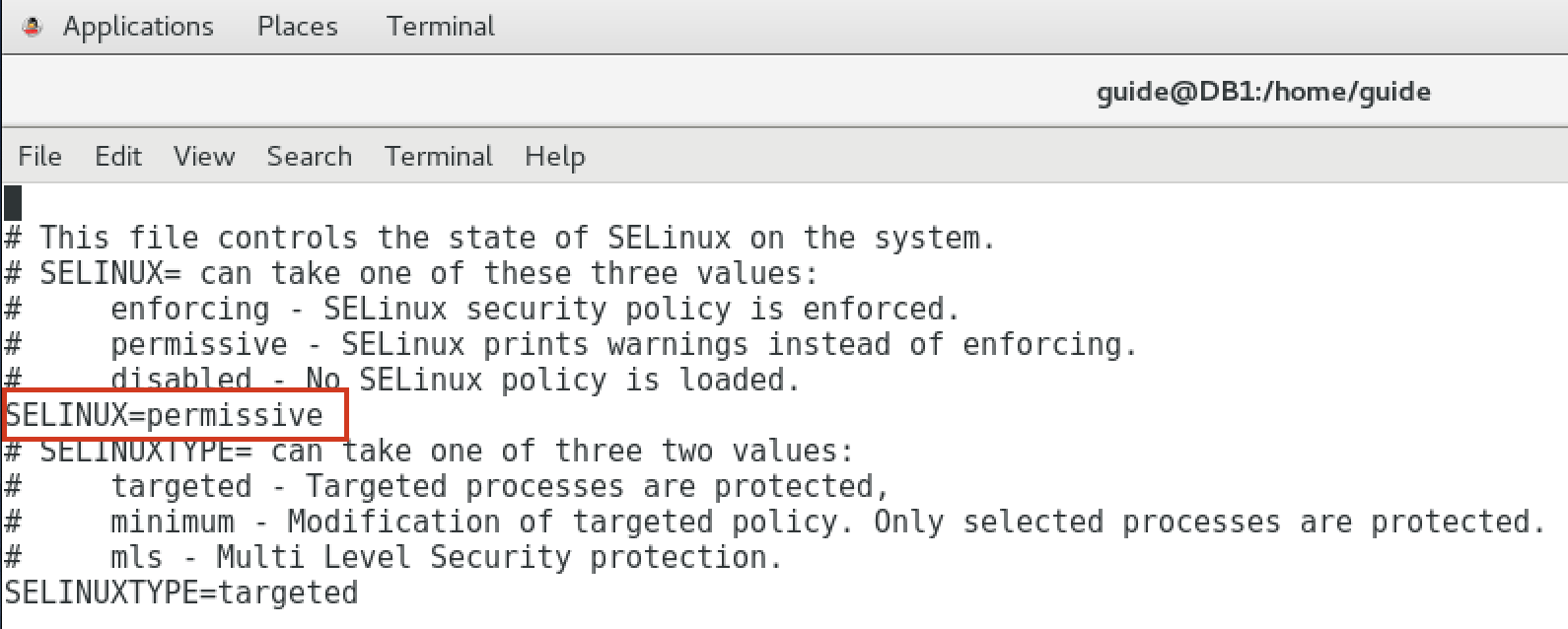Open the Applications menu
The height and width of the screenshot is (629, 1568).
138,27
